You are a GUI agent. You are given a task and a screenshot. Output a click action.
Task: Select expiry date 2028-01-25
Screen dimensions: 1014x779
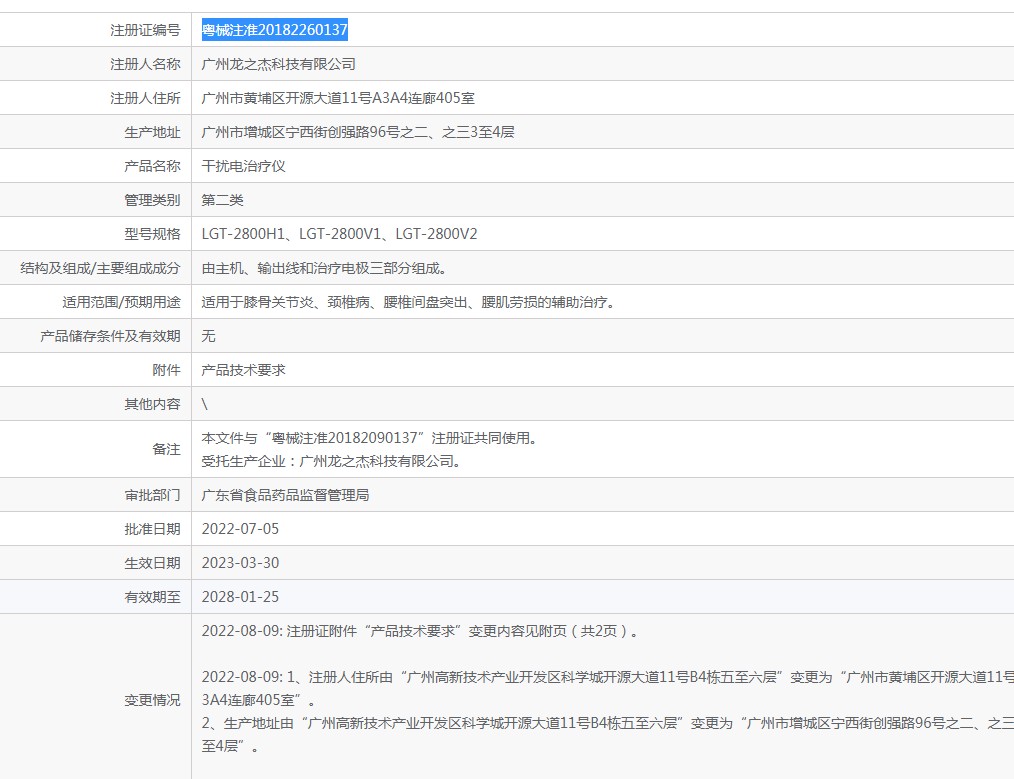(x=241, y=597)
